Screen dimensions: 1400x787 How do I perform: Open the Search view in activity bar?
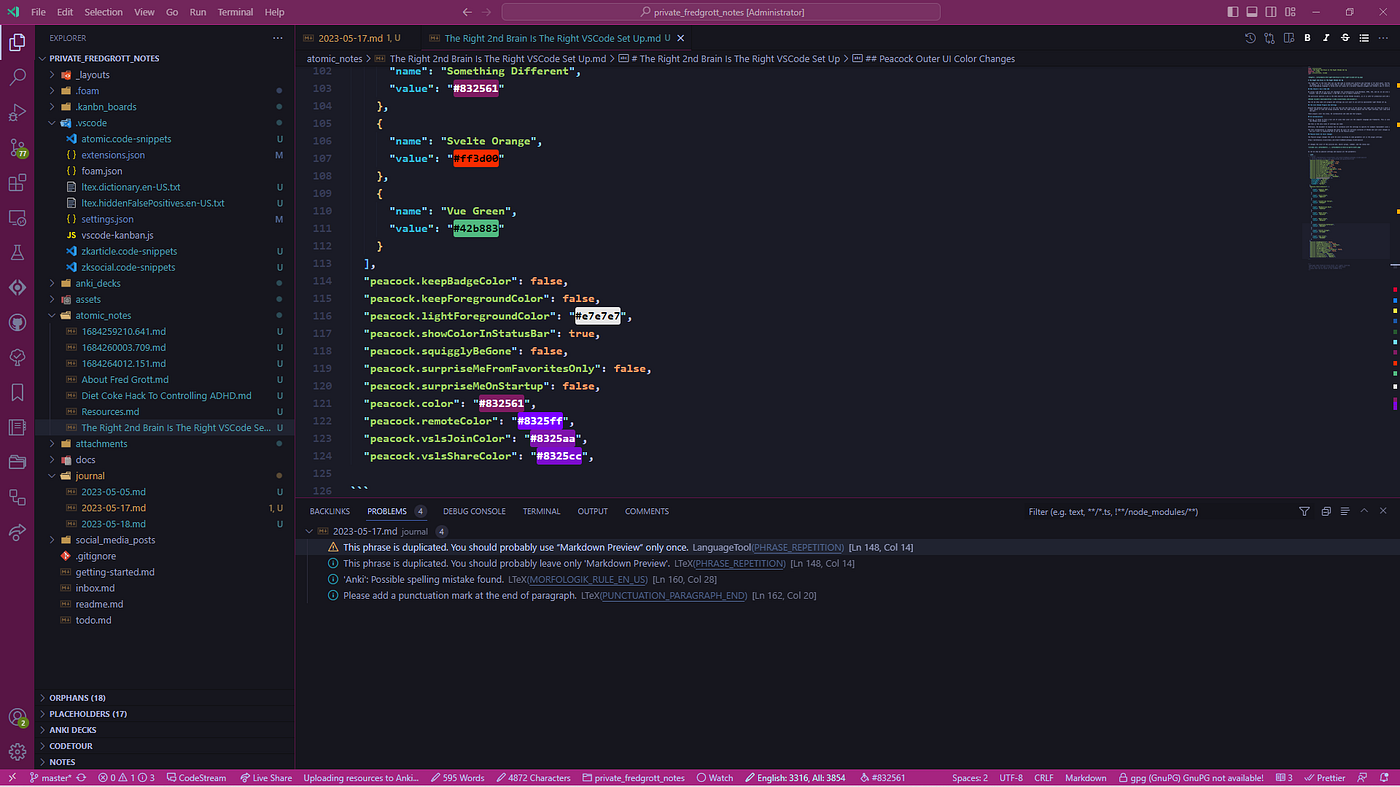(x=17, y=77)
